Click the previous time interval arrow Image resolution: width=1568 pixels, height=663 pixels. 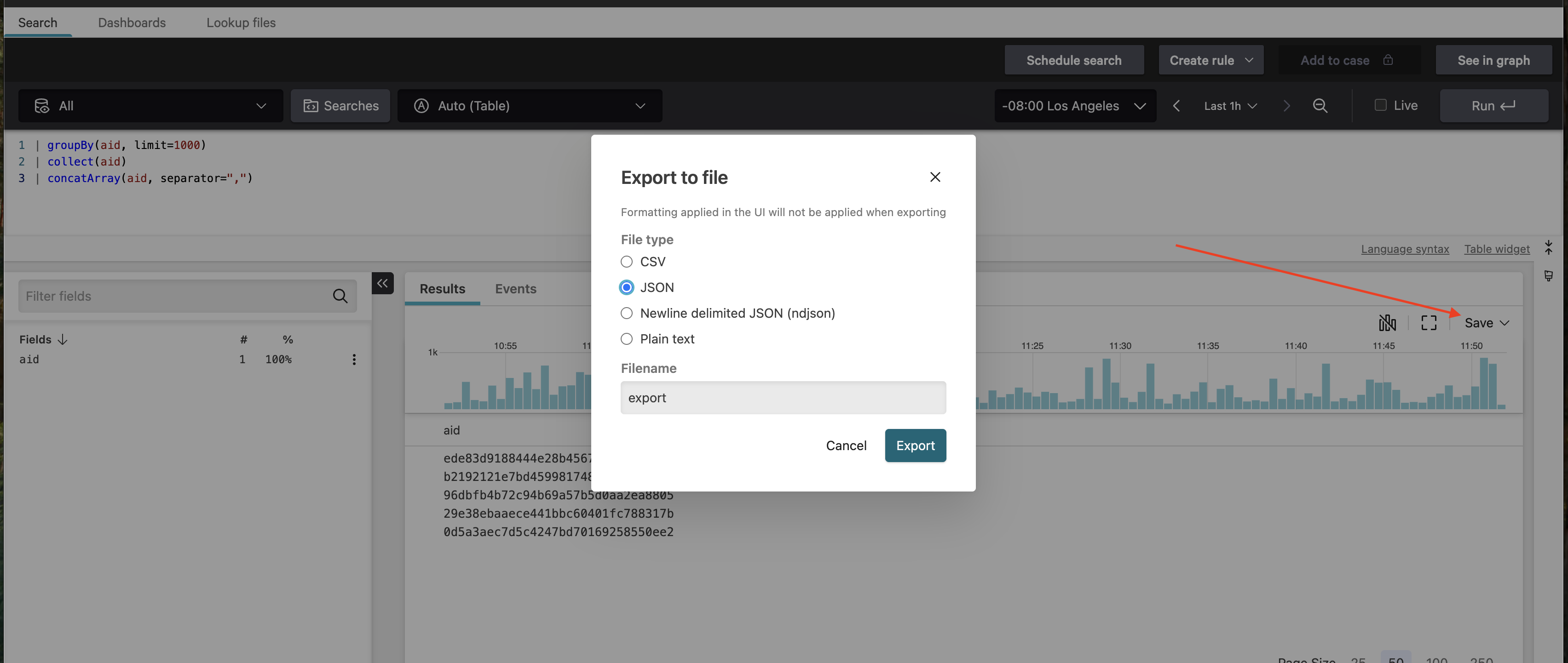coord(1176,106)
